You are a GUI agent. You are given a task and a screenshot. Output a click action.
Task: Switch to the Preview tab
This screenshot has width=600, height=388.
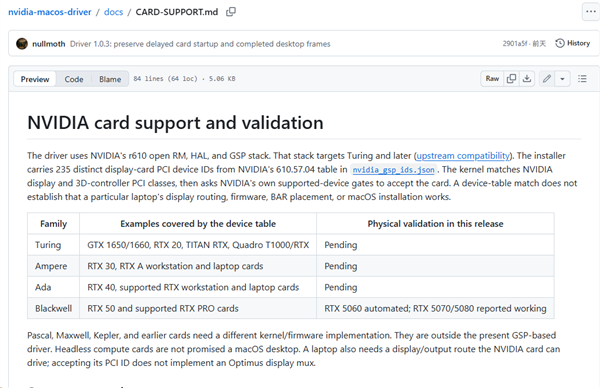pos(35,79)
